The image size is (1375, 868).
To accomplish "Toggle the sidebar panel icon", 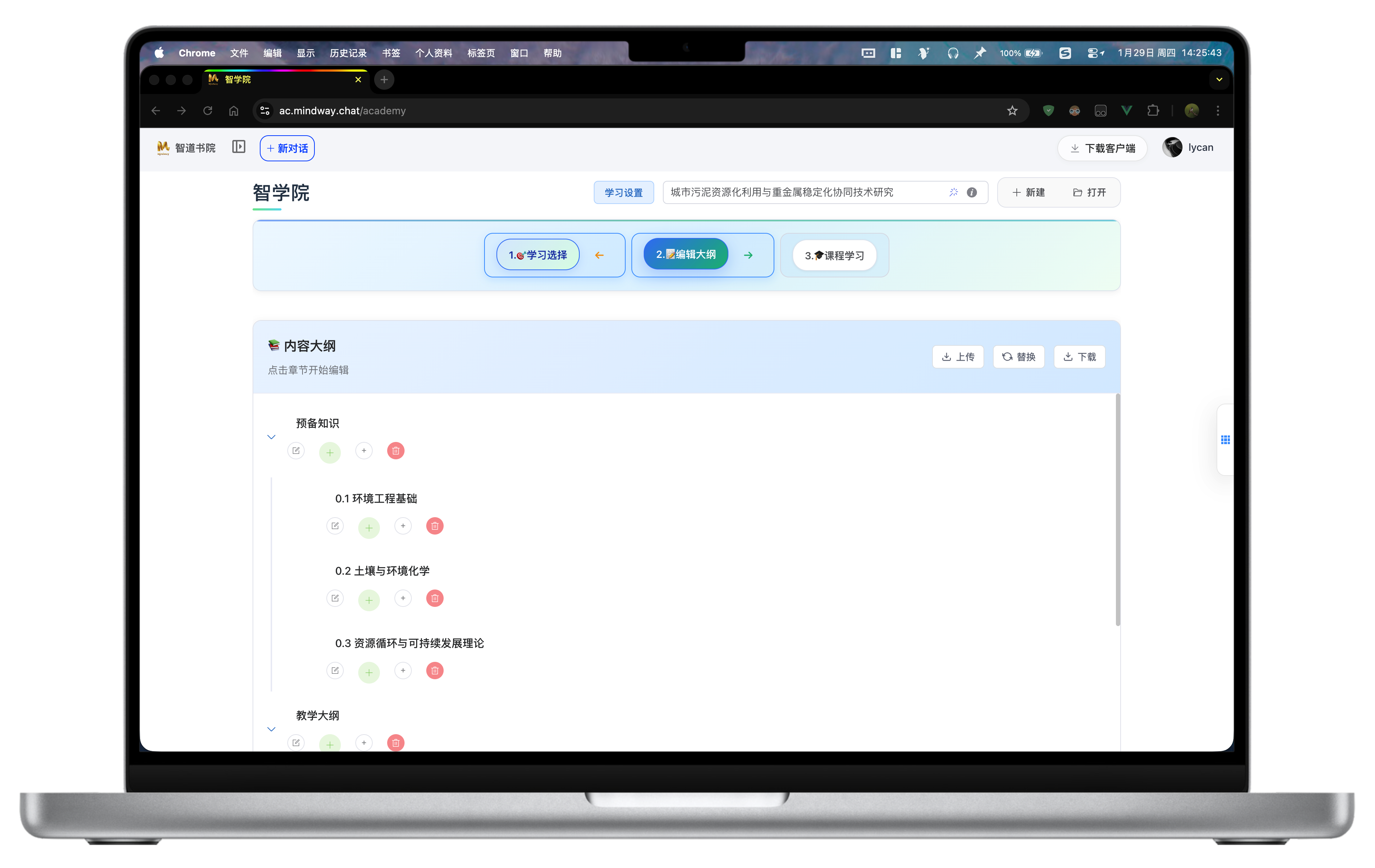I will 239,147.
